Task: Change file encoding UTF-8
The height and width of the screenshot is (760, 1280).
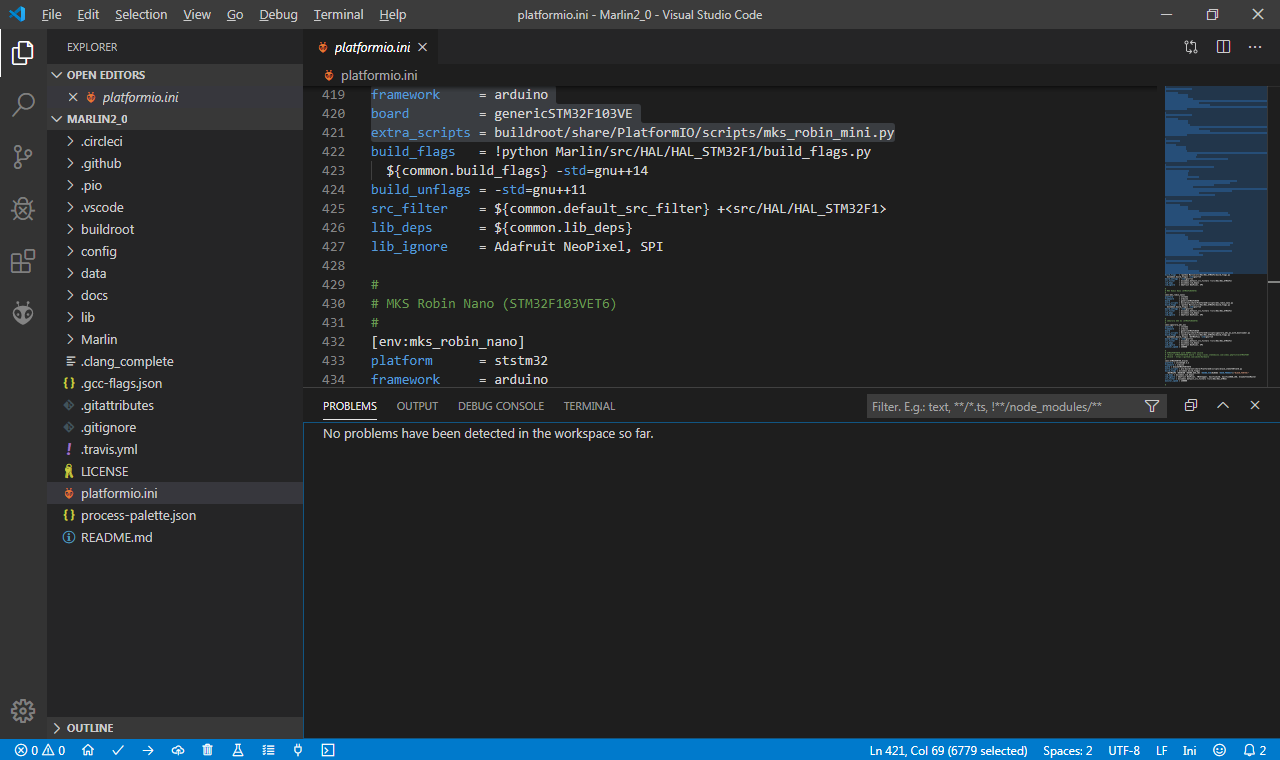Action: (1124, 750)
